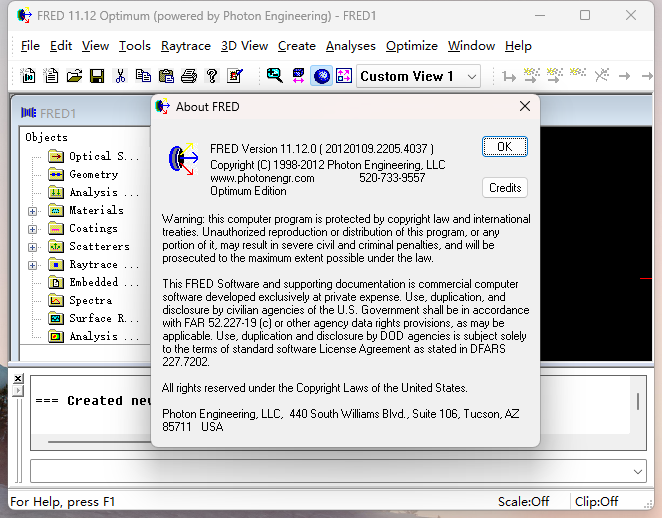Select the Spectra tree item label
662x518 pixels.
(91, 301)
